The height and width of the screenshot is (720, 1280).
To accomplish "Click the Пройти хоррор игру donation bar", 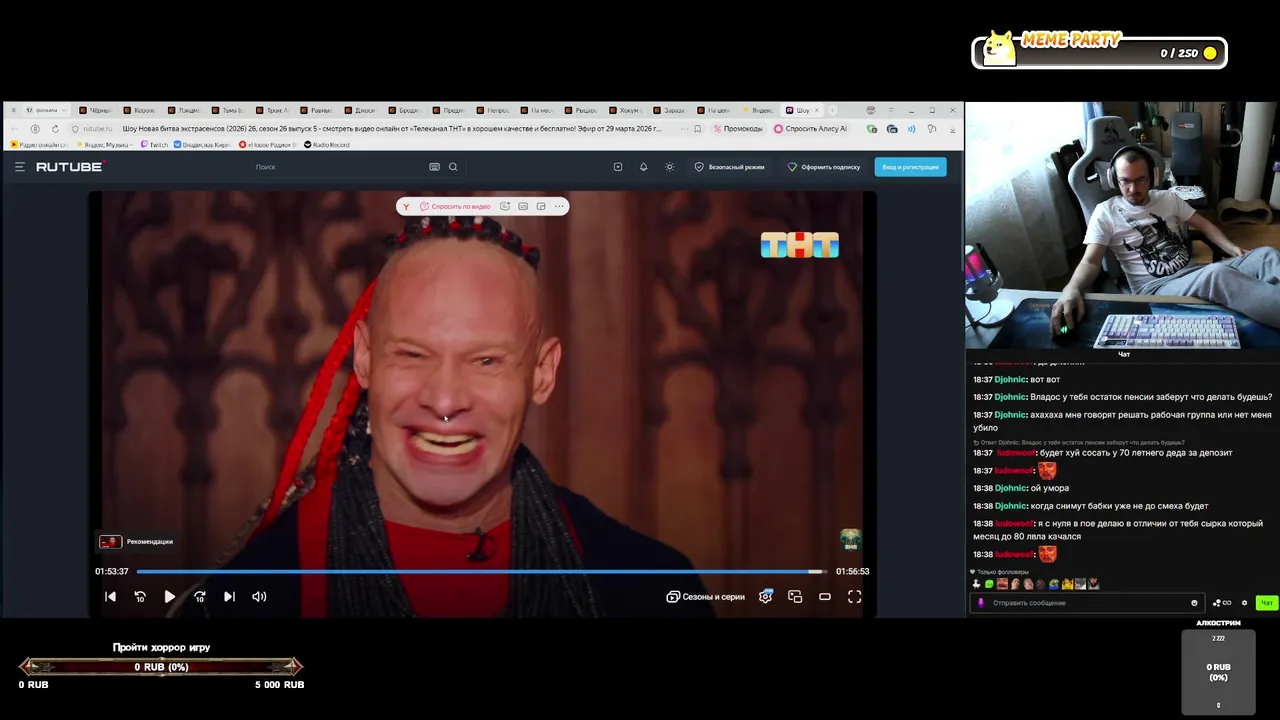I will 161,666.
